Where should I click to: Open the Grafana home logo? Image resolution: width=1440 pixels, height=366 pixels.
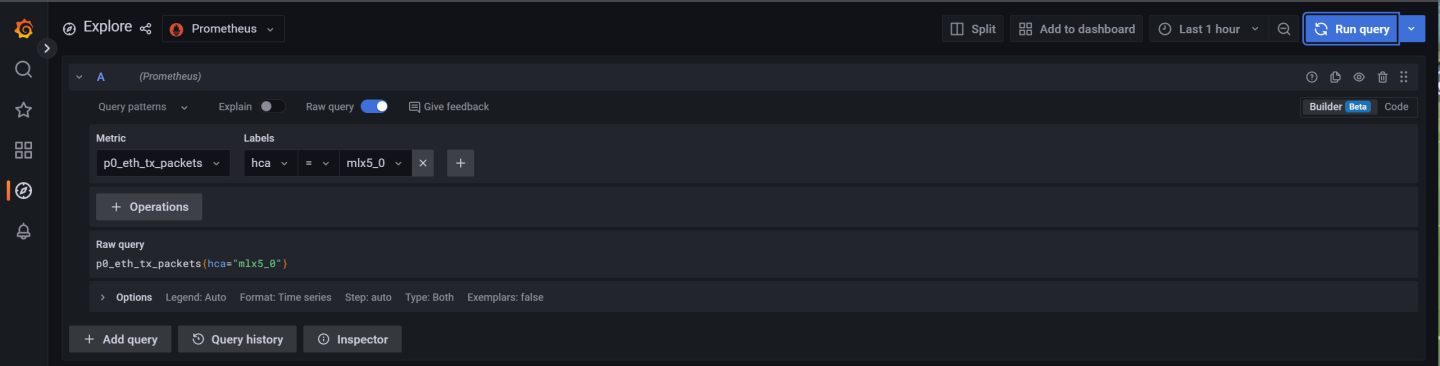24,29
